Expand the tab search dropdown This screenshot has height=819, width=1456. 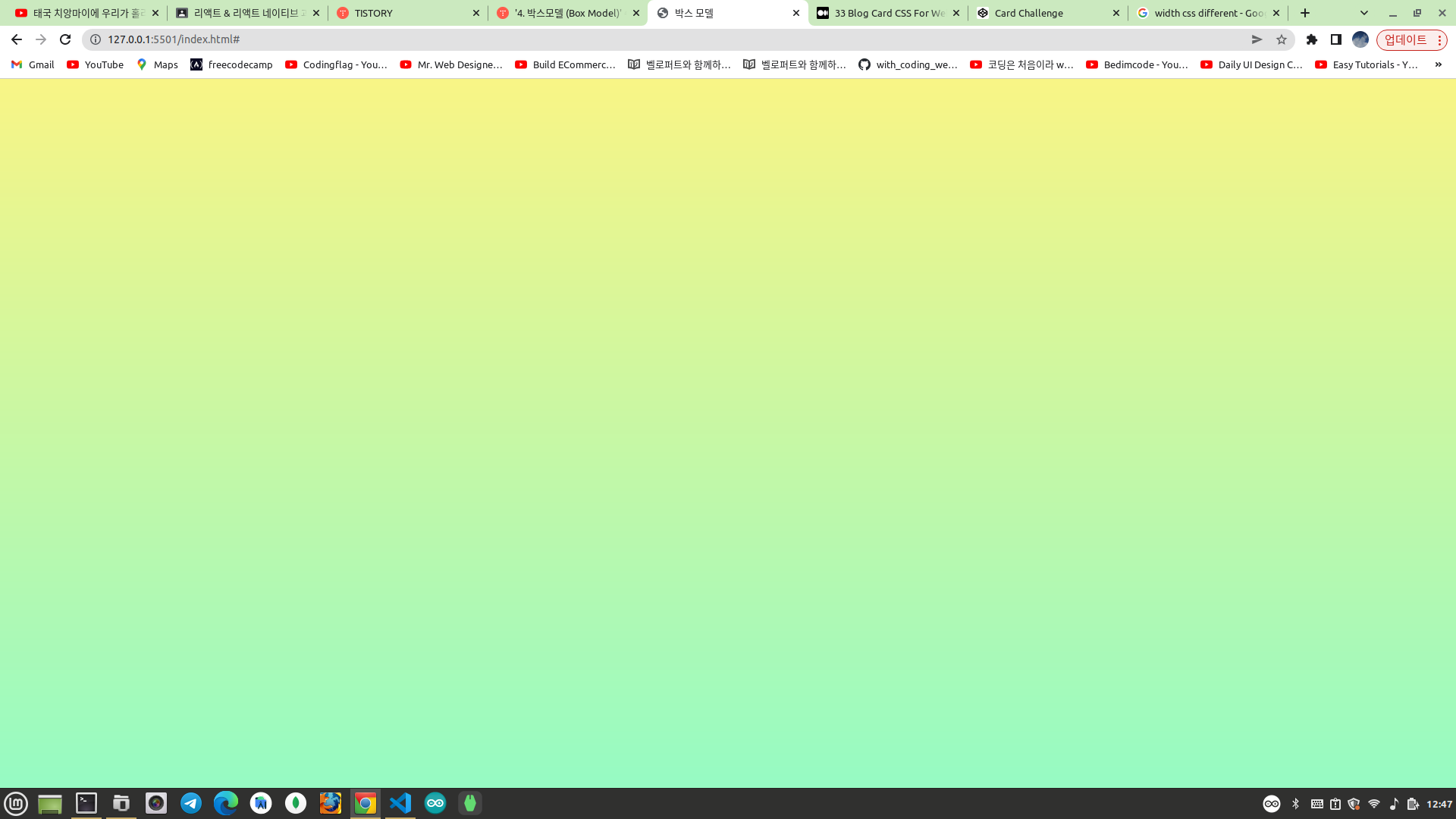coord(1364,13)
